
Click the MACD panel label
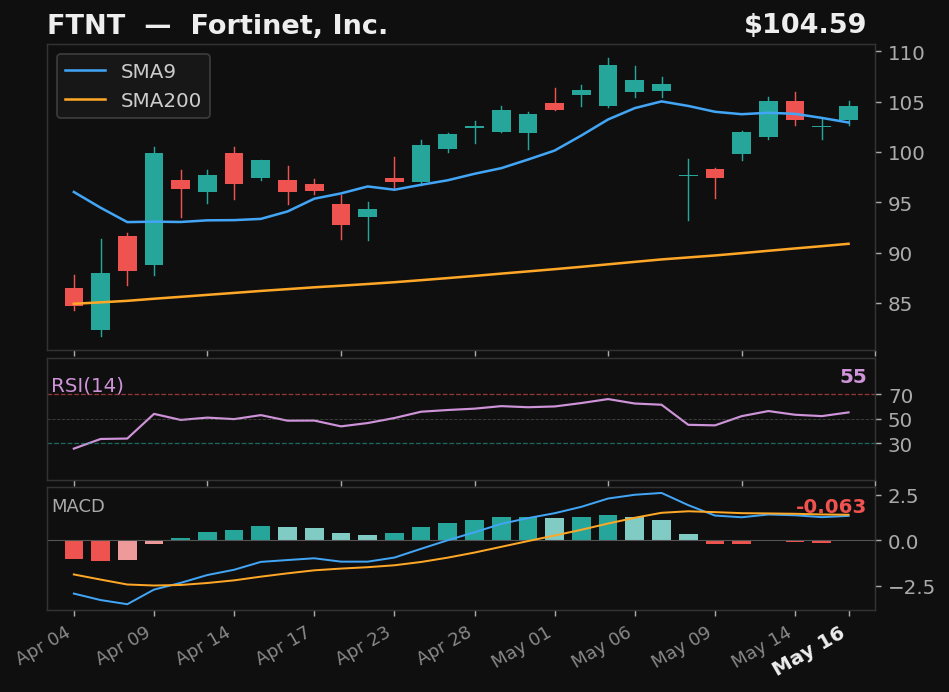pyautogui.click(x=78, y=506)
